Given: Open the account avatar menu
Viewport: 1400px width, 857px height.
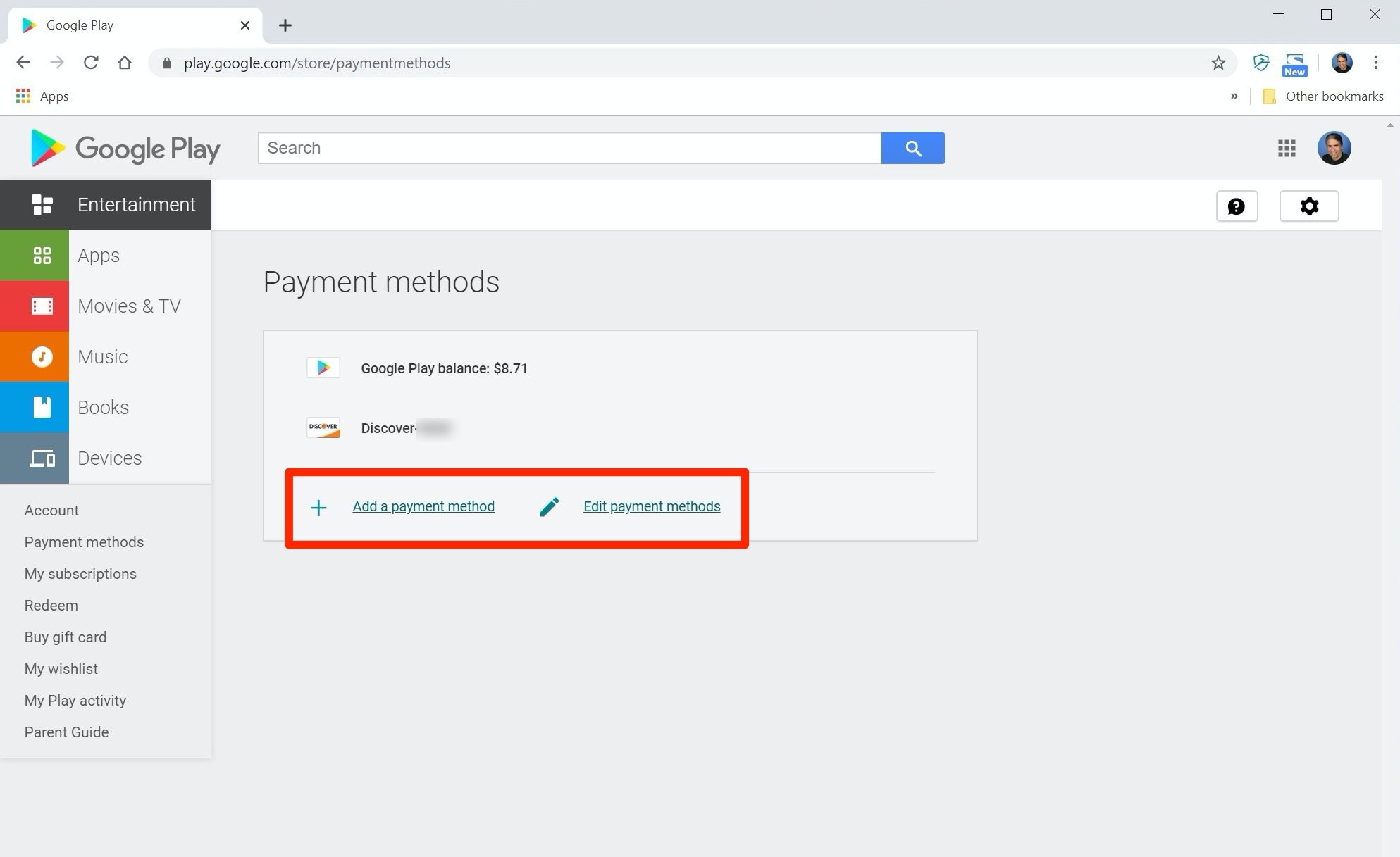Looking at the screenshot, I should pos(1334,148).
